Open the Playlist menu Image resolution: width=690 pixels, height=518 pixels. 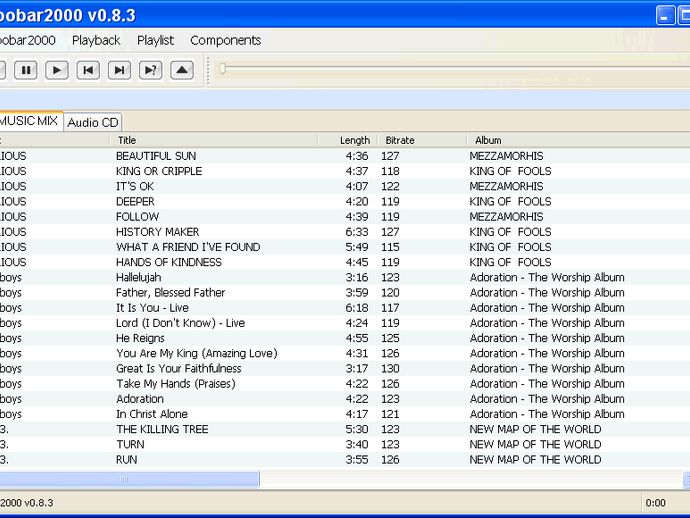(x=155, y=40)
